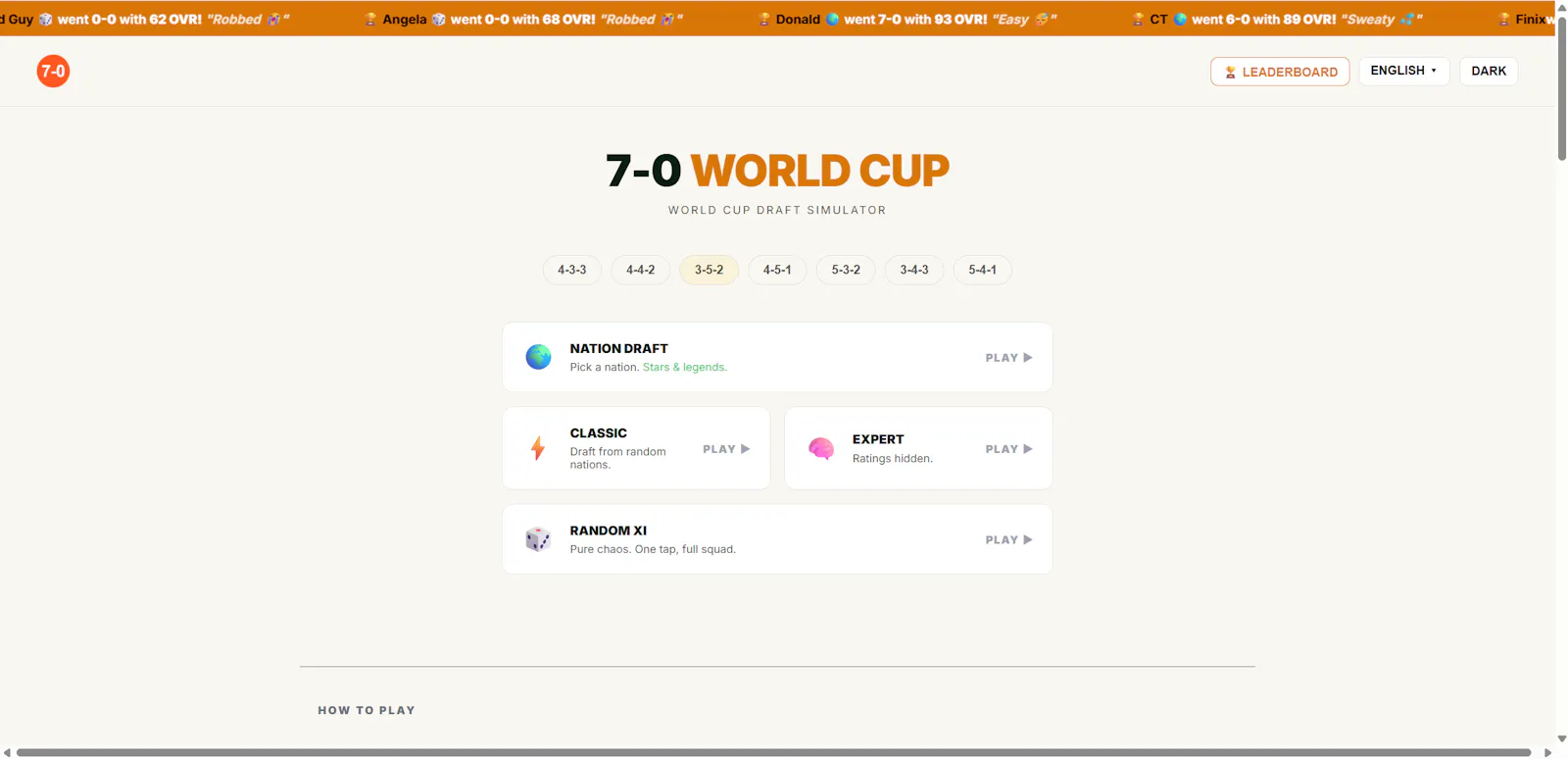The height and width of the screenshot is (759, 1568).
Task: Click 'Ratings hidden.' description text
Action: coord(893,459)
